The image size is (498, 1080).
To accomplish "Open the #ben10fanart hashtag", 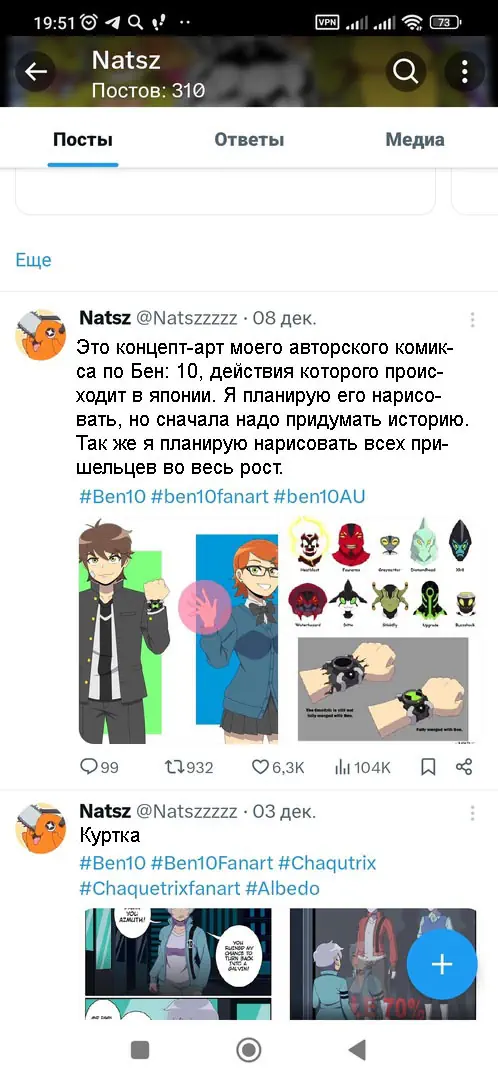I will pyautogui.click(x=209, y=497).
